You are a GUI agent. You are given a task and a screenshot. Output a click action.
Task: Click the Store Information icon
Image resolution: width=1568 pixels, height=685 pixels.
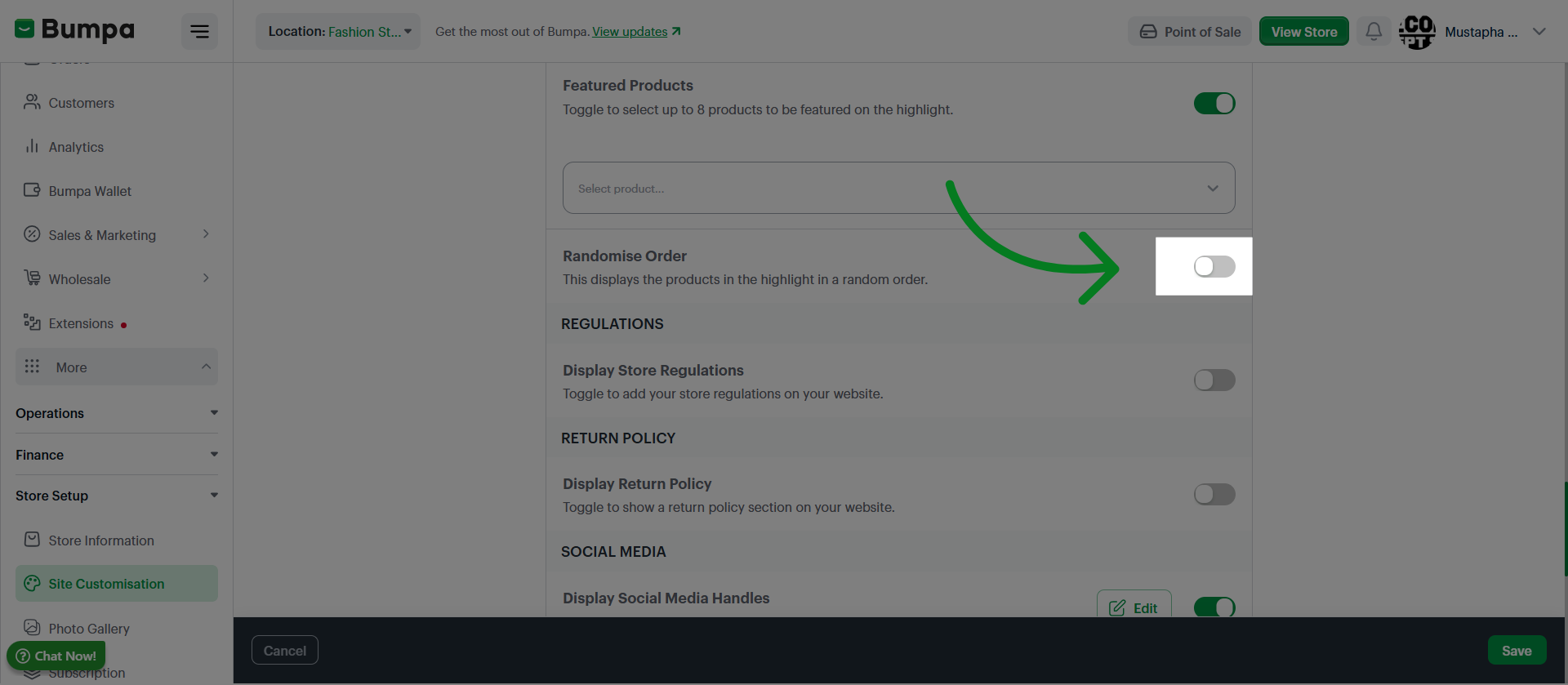click(x=32, y=540)
